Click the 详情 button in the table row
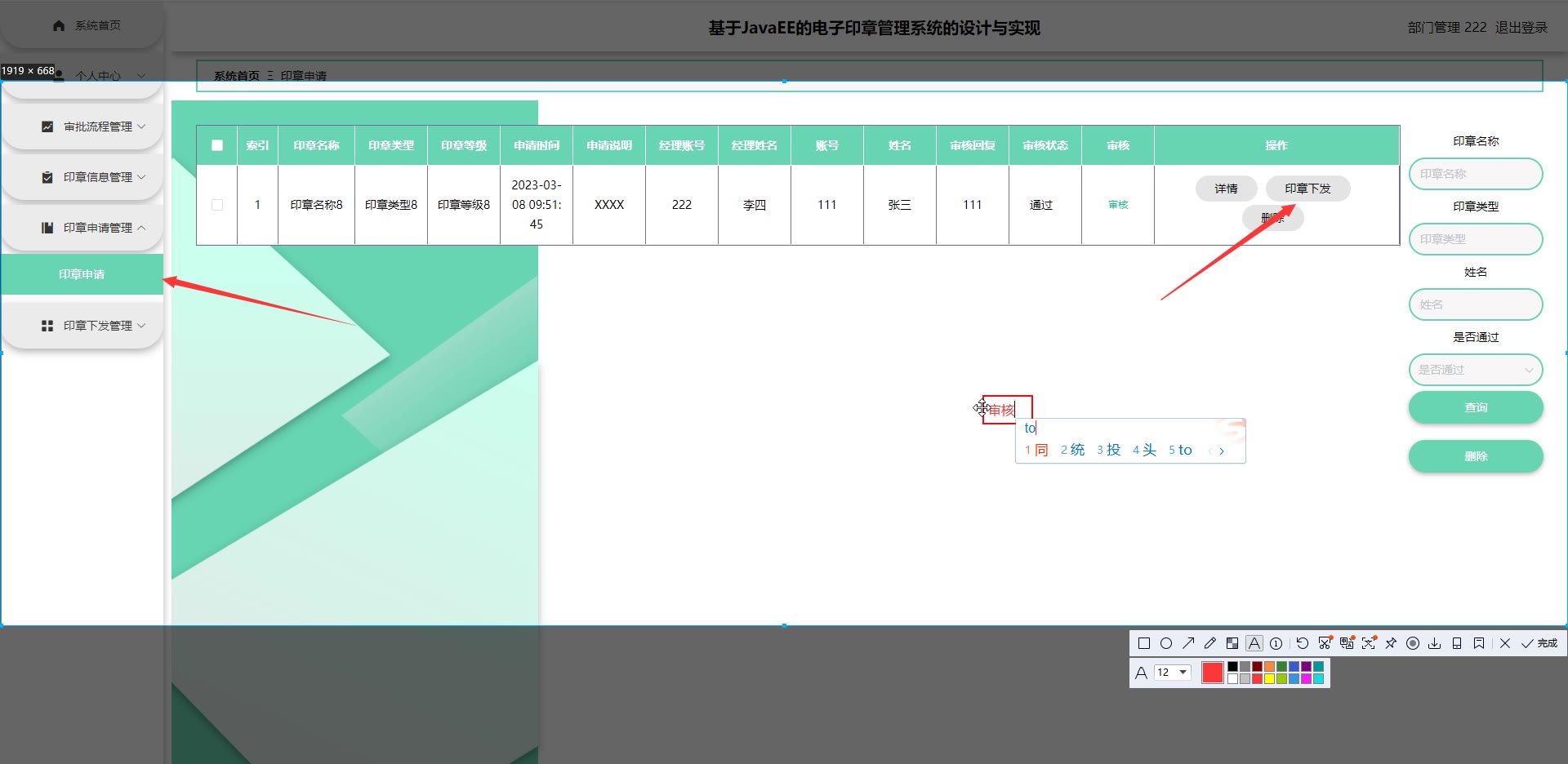Viewport: 1568px width, 764px height. pos(1226,189)
